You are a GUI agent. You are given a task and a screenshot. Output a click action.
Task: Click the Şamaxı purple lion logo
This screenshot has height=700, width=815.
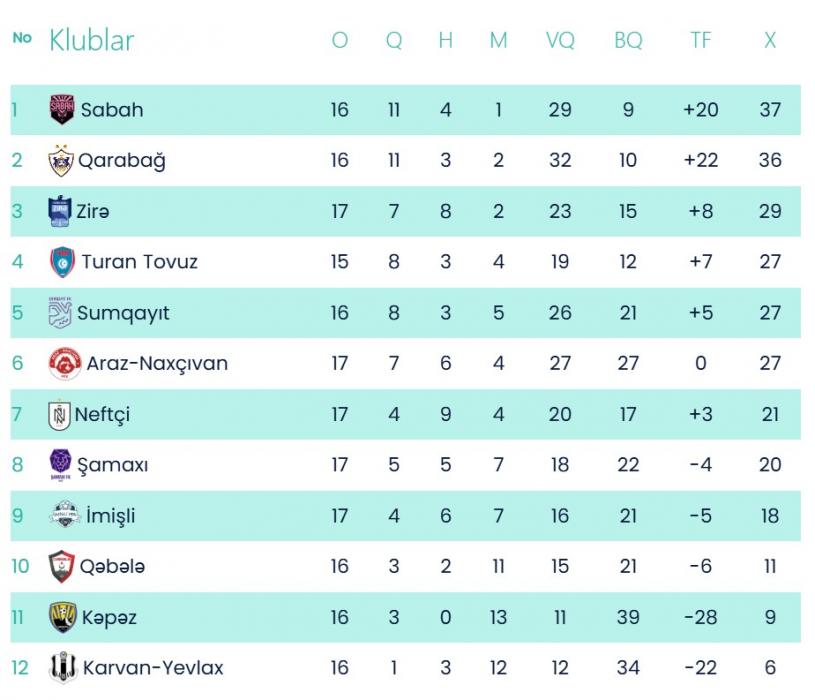pyautogui.click(x=61, y=465)
